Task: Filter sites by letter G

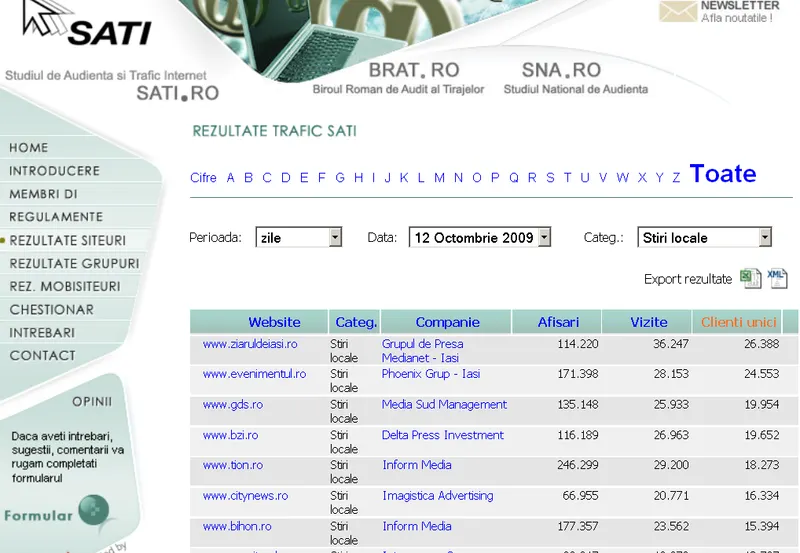Action: [x=340, y=178]
